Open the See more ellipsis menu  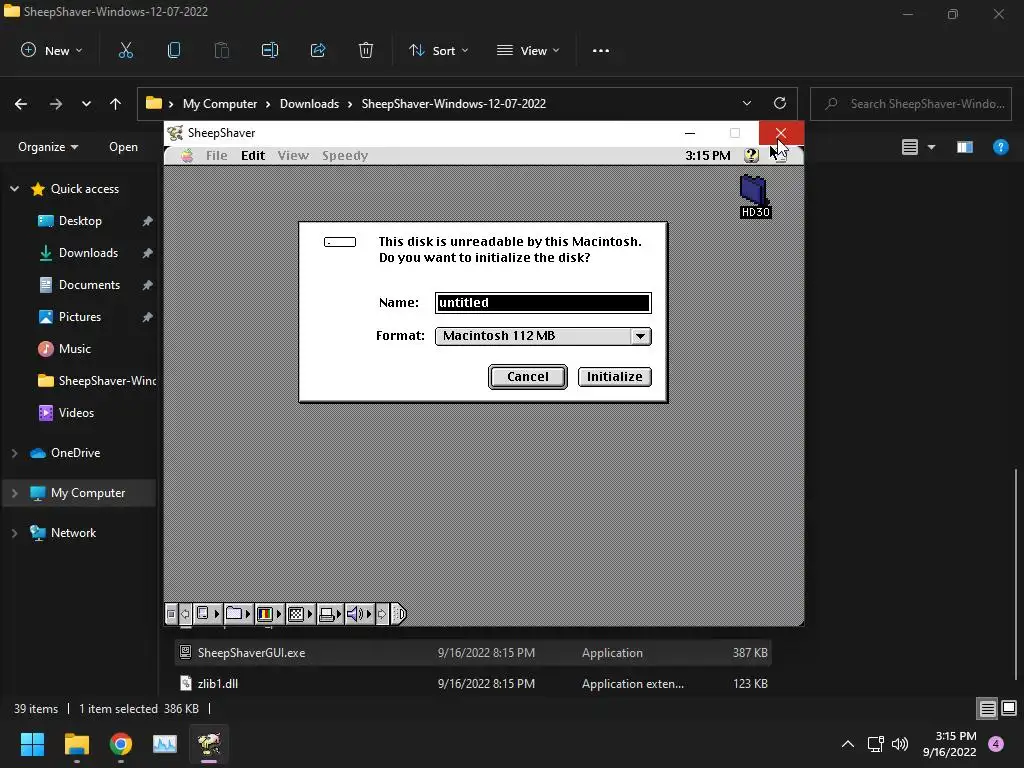coord(601,50)
